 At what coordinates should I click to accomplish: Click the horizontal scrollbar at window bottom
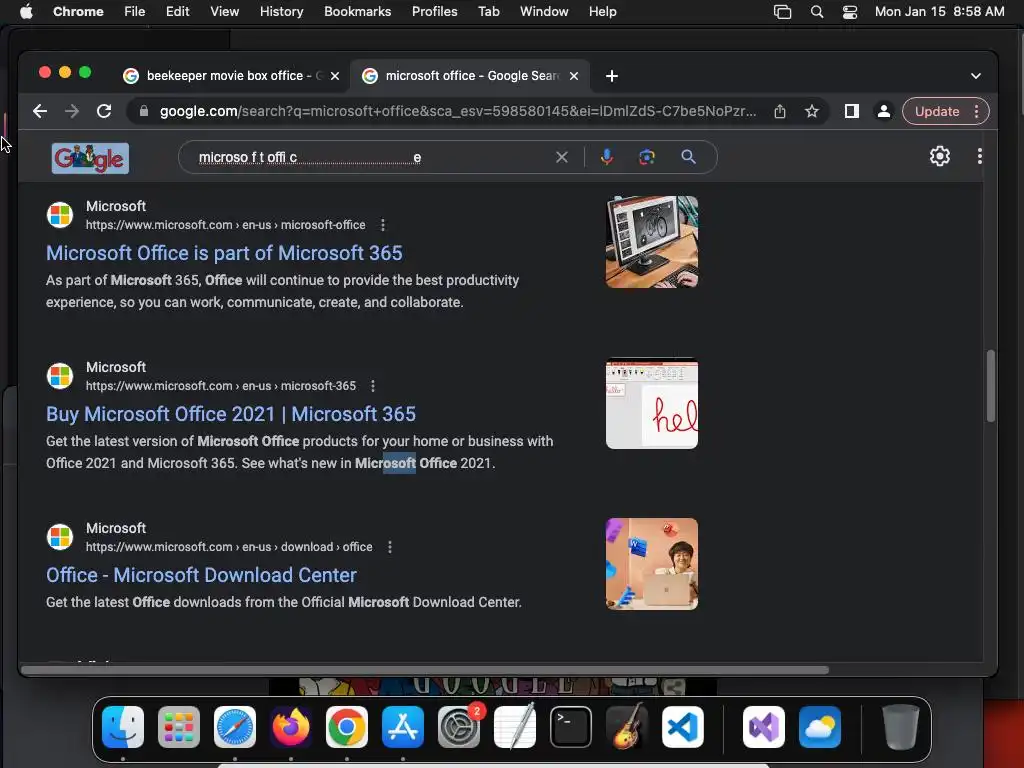click(x=424, y=669)
